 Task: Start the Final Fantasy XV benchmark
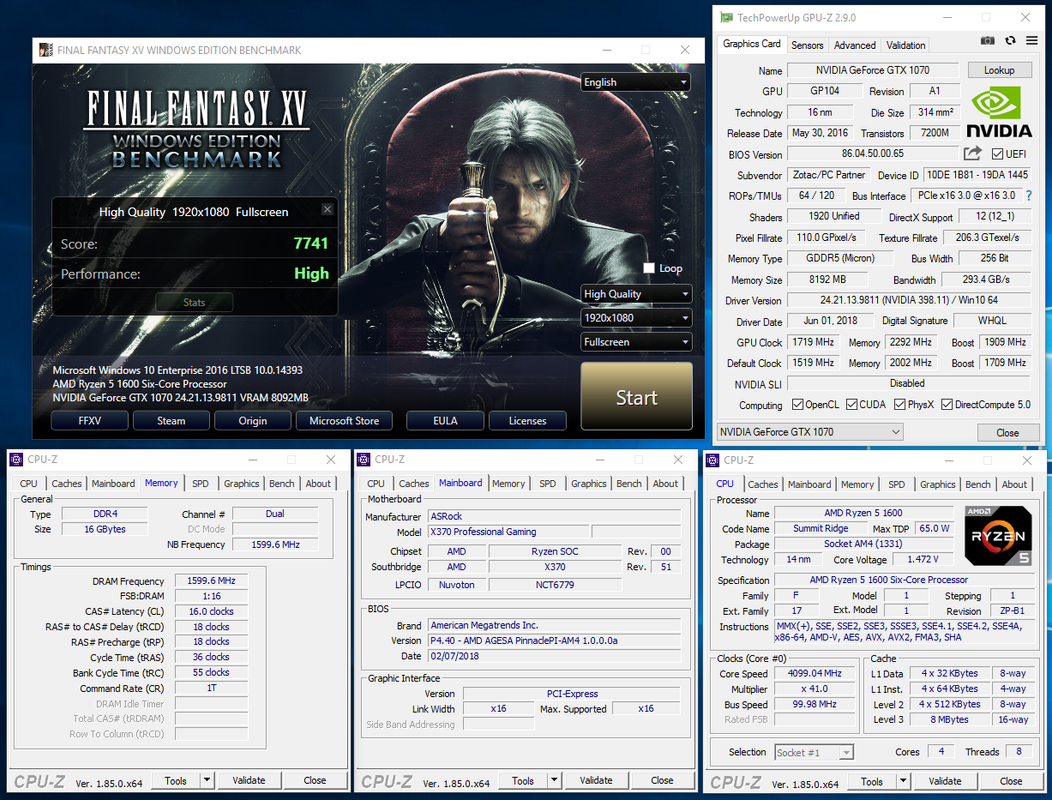point(637,397)
